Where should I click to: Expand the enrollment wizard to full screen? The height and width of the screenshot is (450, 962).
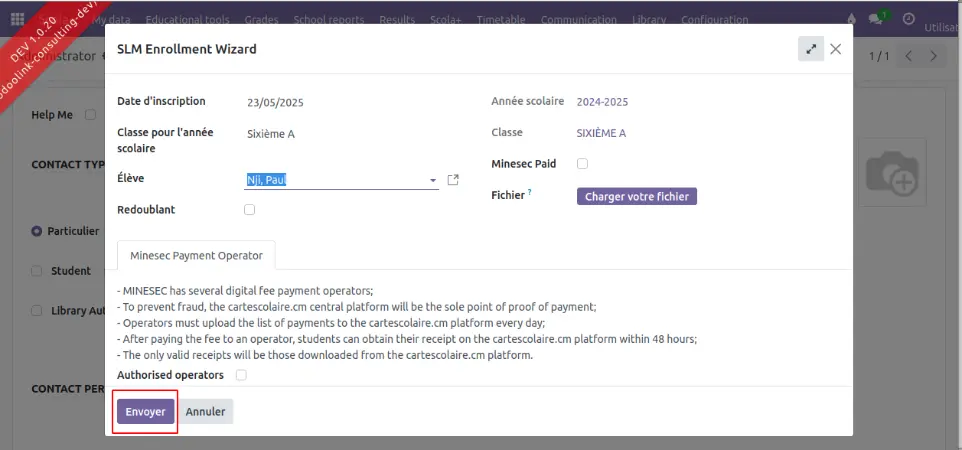click(x=811, y=49)
